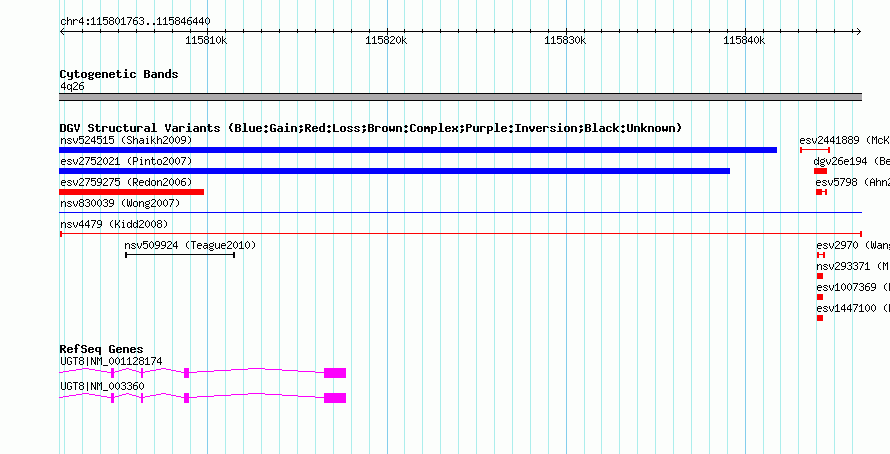This screenshot has width=890, height=454.
Task: Click the Cytogenetic Bands track title
Action: [x=119, y=74]
